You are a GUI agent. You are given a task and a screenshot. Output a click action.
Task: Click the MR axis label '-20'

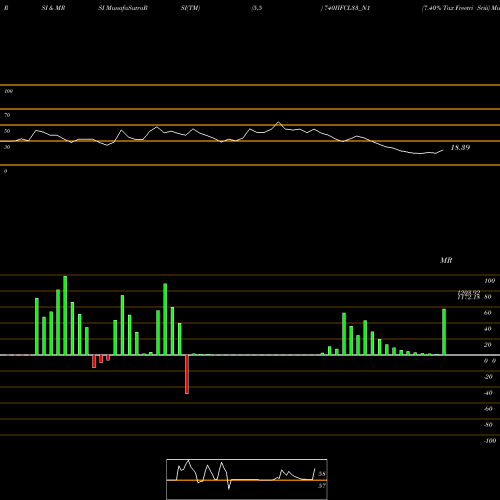pyautogui.click(x=488, y=377)
